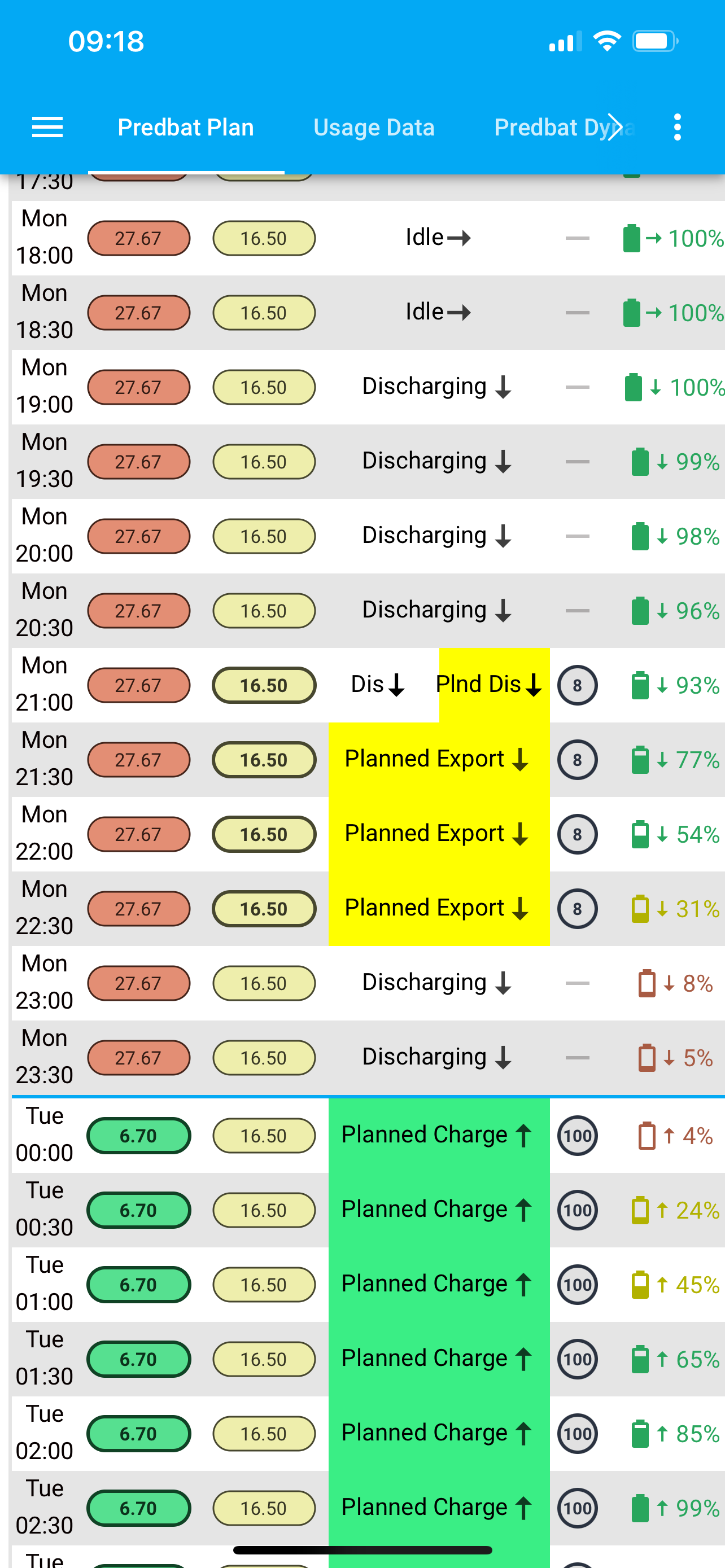Image resolution: width=725 pixels, height=1568 pixels.
Task: Tap the bold 16.50 export rate at Mon 21:30
Action: tap(264, 760)
